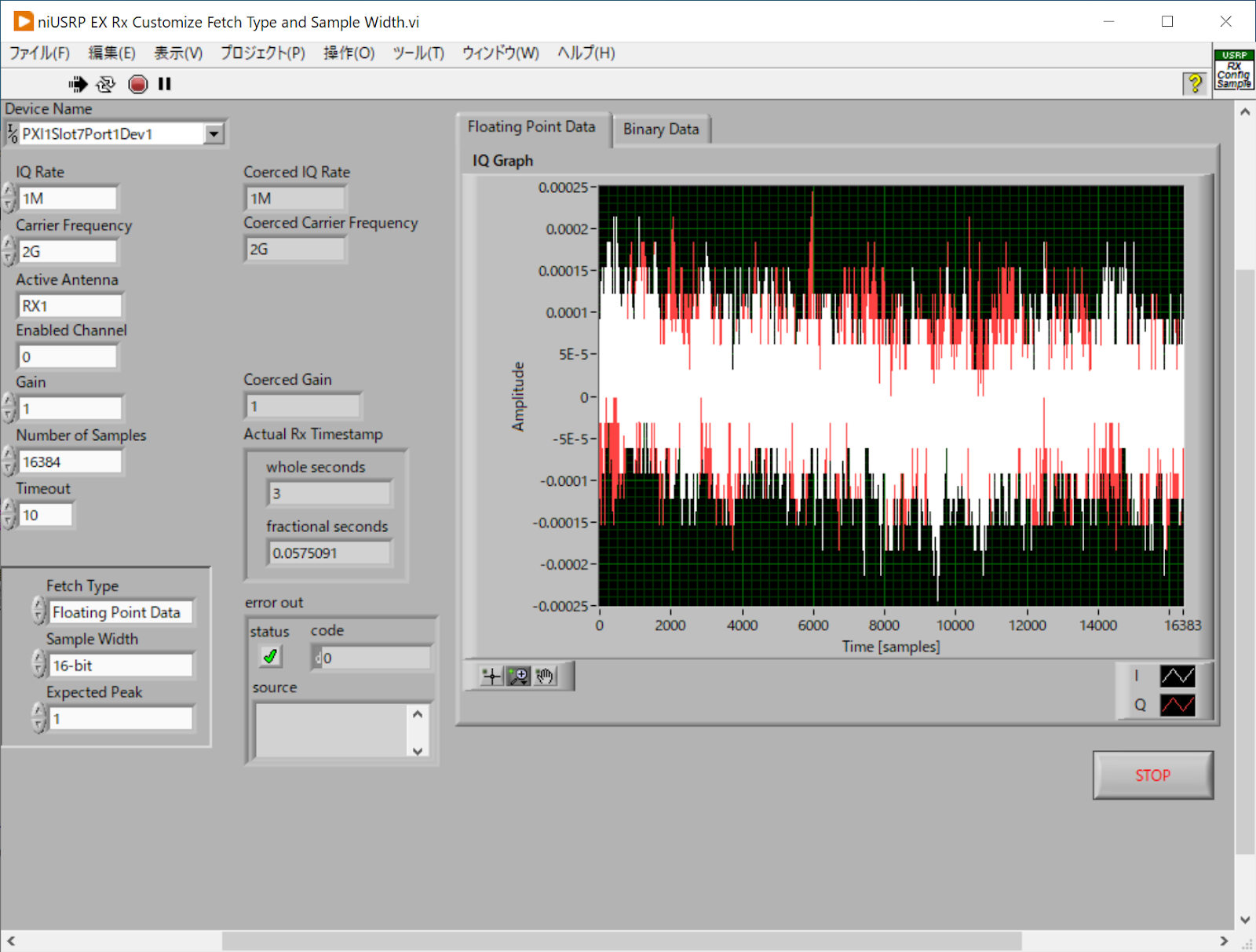
Task: Open the 表示(V) menu
Action: (x=177, y=53)
